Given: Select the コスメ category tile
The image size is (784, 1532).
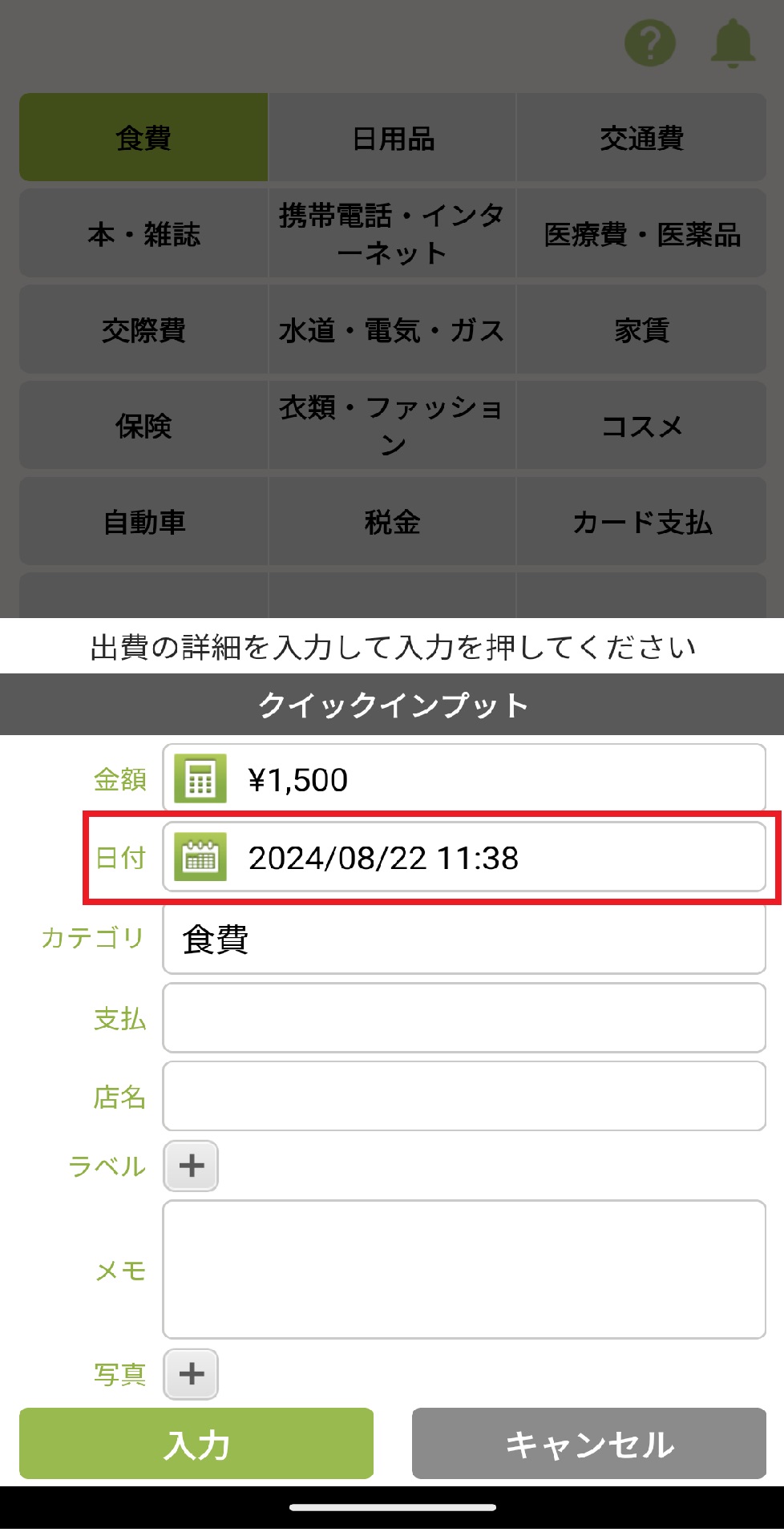Looking at the screenshot, I should click(x=641, y=426).
